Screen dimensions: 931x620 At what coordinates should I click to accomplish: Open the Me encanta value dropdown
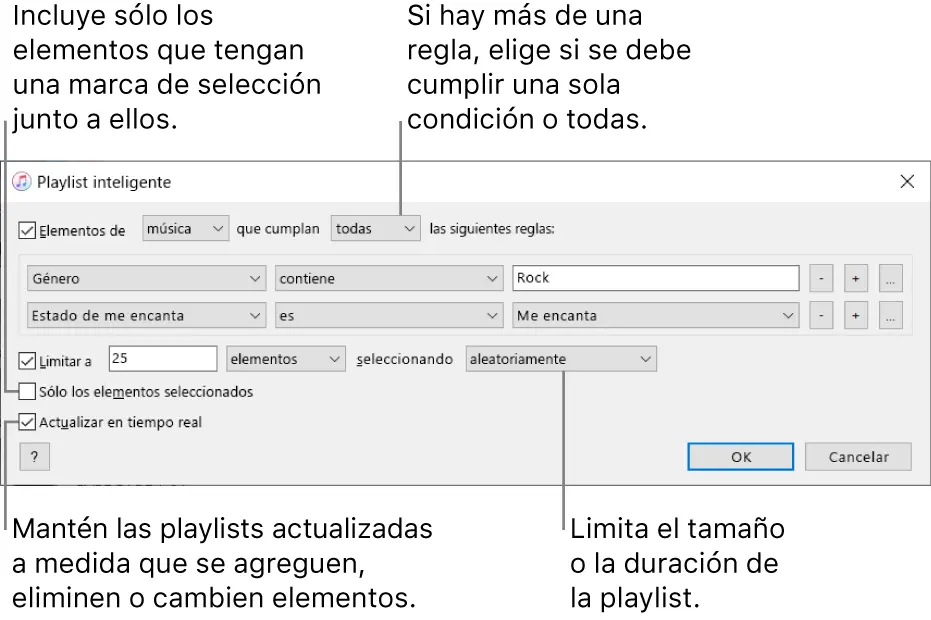pos(656,315)
